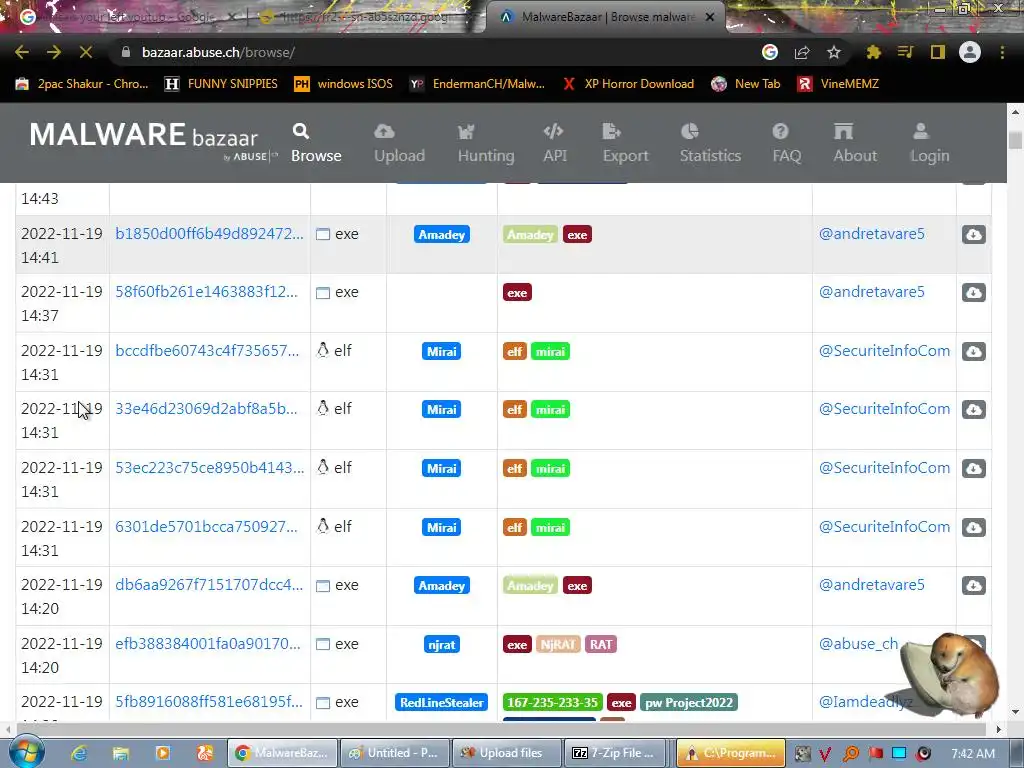The width and height of the screenshot is (1024, 768).
Task: Download the b1850d00ff6b49d892472 sample
Action: click(973, 234)
